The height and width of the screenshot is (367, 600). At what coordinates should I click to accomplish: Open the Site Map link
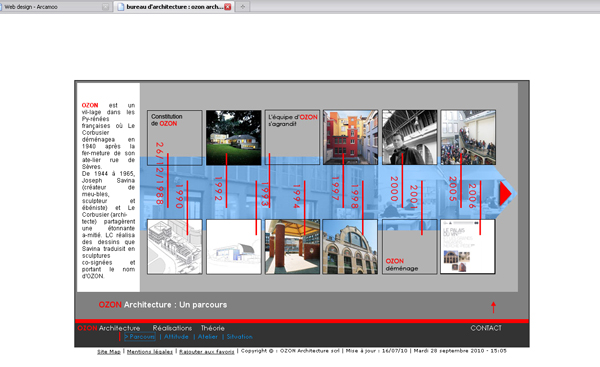[x=109, y=351]
